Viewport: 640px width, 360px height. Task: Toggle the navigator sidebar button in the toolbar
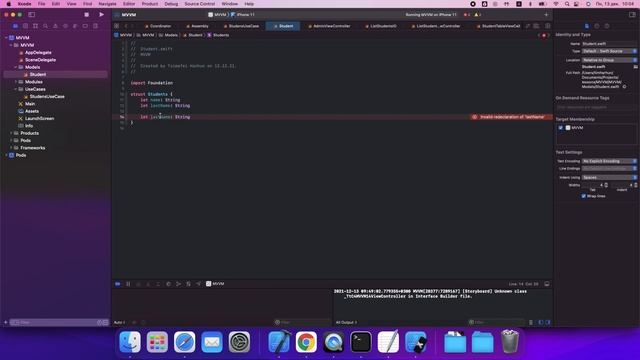click(x=31, y=15)
